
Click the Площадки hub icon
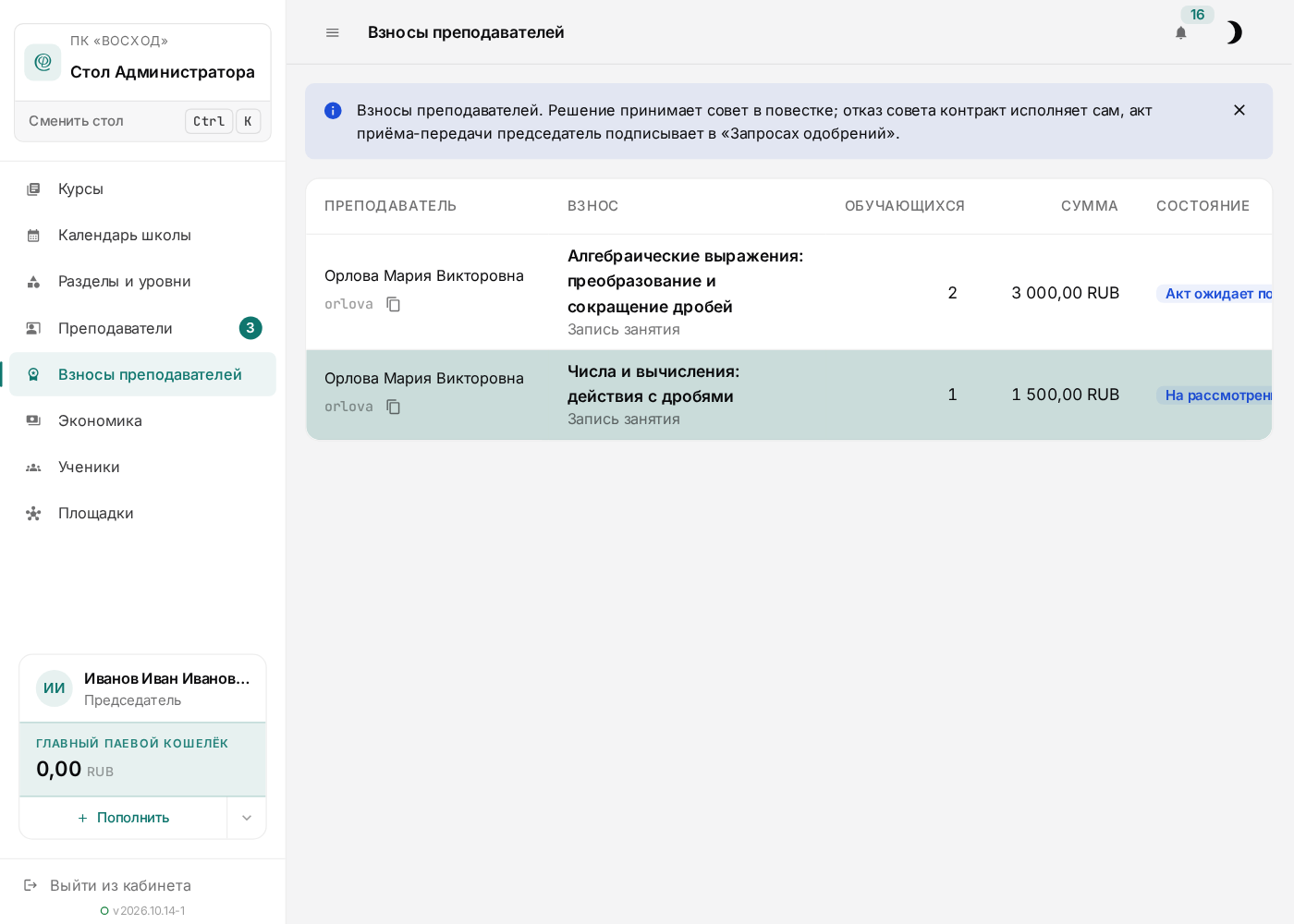click(x=33, y=514)
